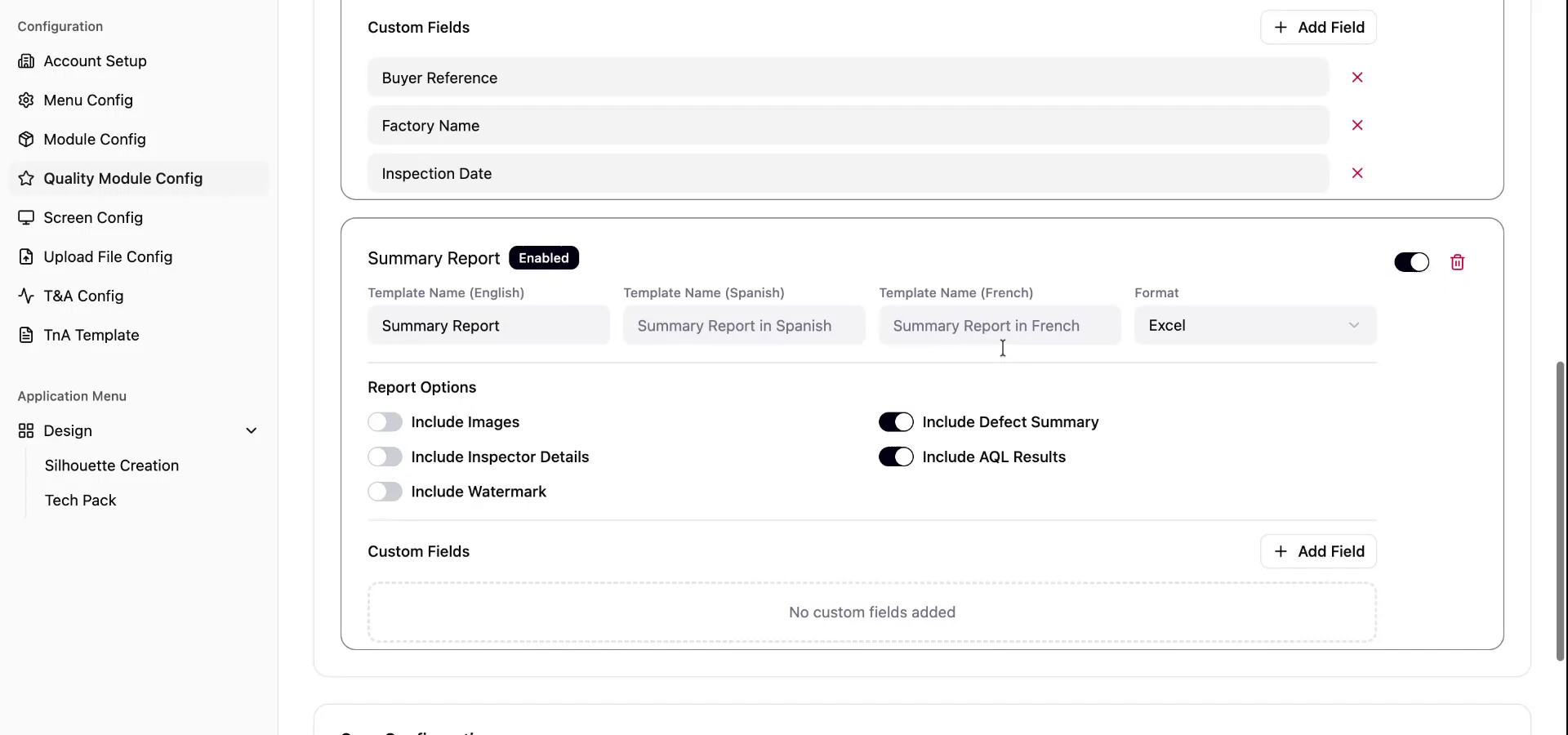Delete the Summary Report template with trash icon
The image size is (1568, 735).
[1457, 262]
